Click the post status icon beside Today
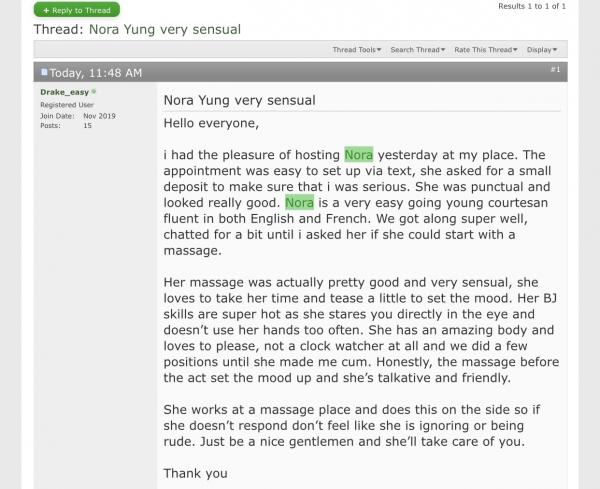The image size is (600, 489). [44, 72]
